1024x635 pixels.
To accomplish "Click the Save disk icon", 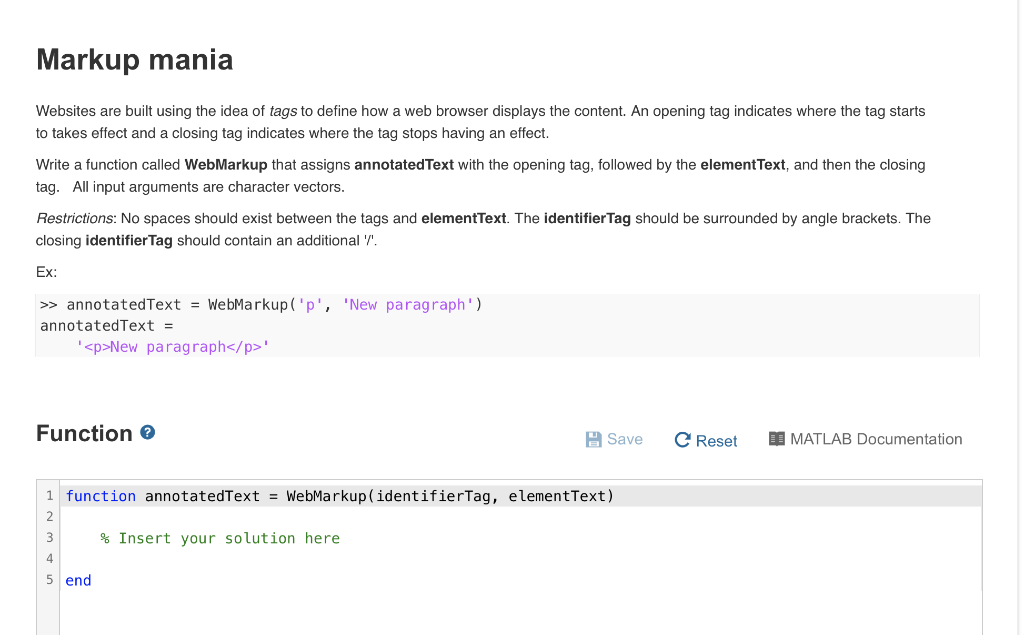I will (592, 438).
